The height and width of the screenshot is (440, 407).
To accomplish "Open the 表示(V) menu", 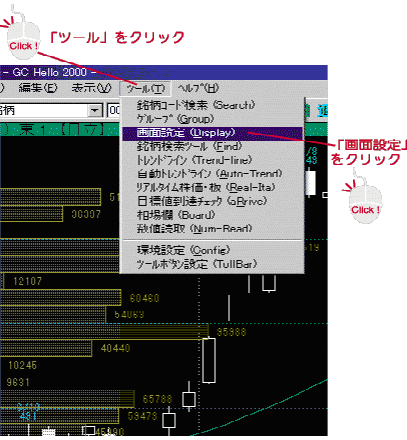I will 91,88.
